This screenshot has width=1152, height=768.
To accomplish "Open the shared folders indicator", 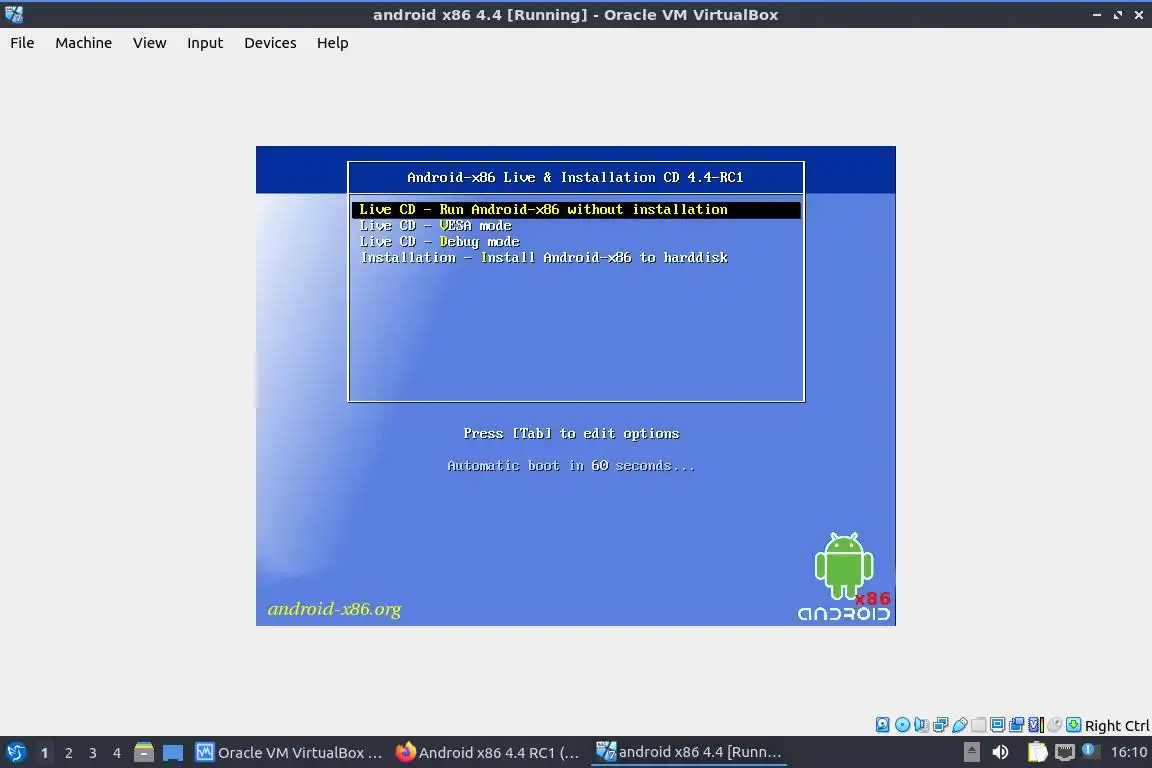I will [x=979, y=725].
